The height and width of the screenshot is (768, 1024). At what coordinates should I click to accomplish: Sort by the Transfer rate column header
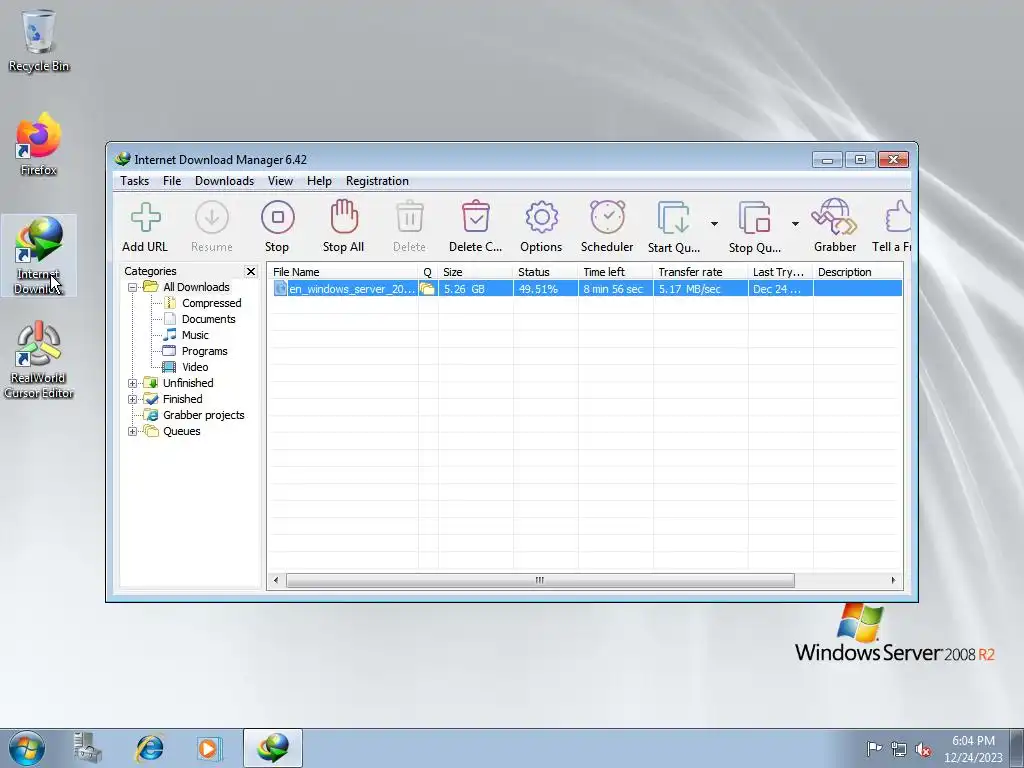tap(700, 272)
